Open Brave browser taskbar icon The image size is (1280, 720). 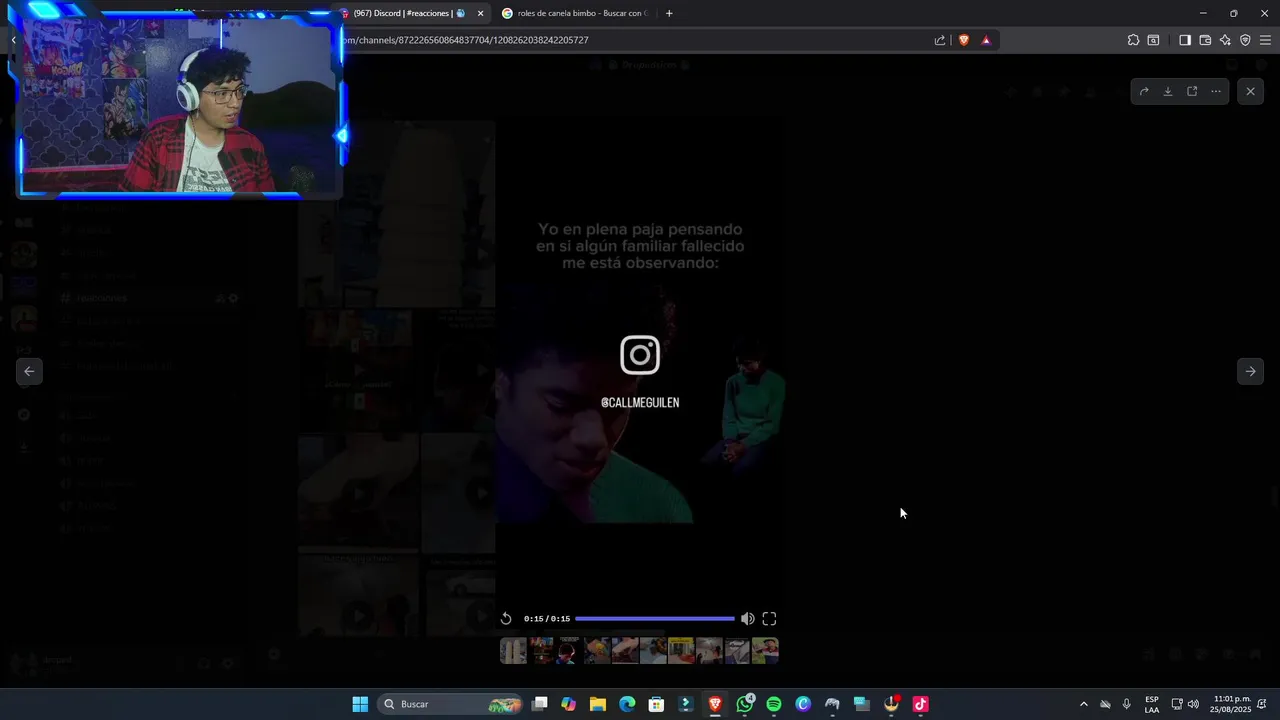click(x=715, y=704)
